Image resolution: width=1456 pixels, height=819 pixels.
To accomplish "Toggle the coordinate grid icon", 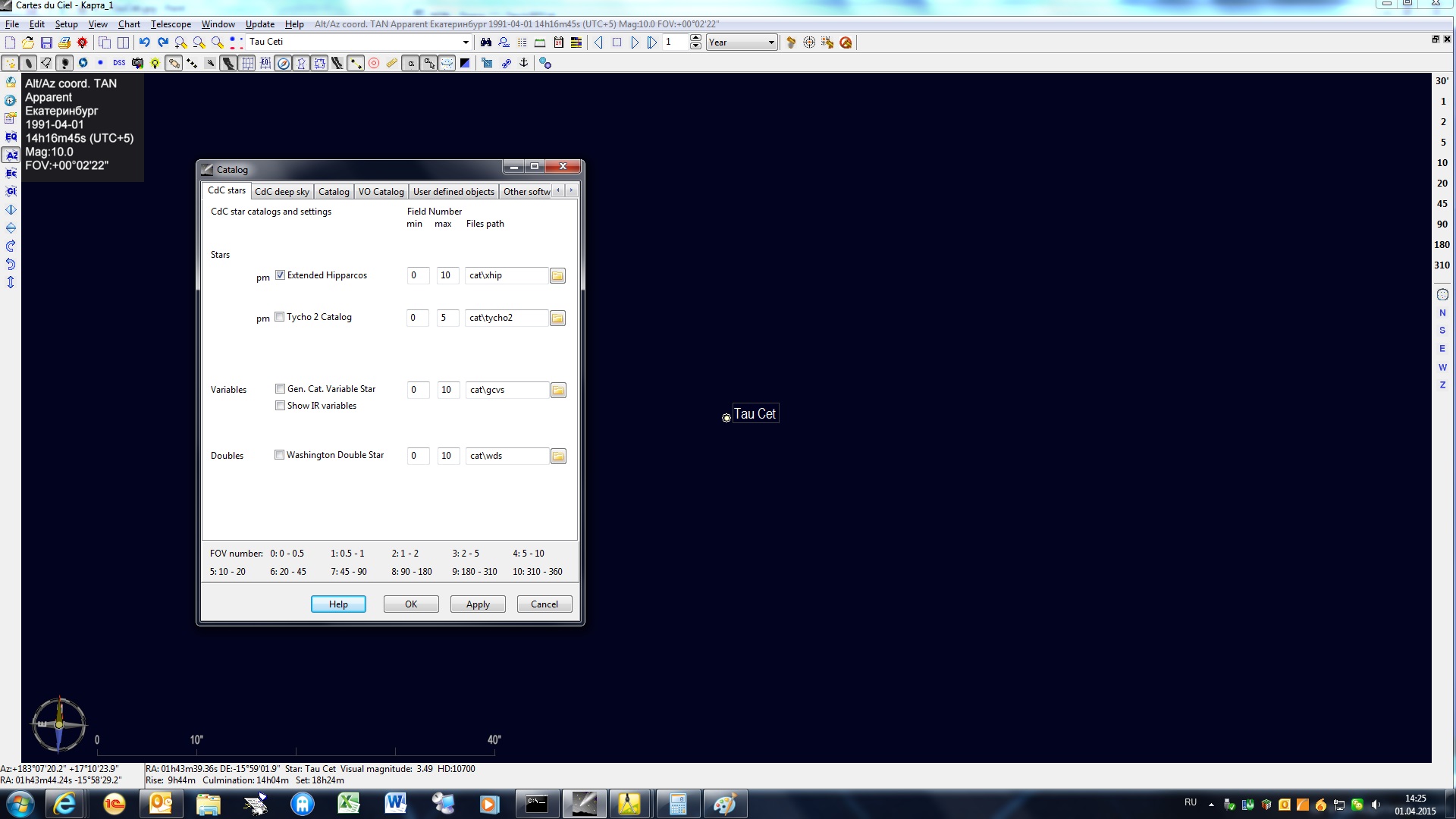I will (x=247, y=63).
